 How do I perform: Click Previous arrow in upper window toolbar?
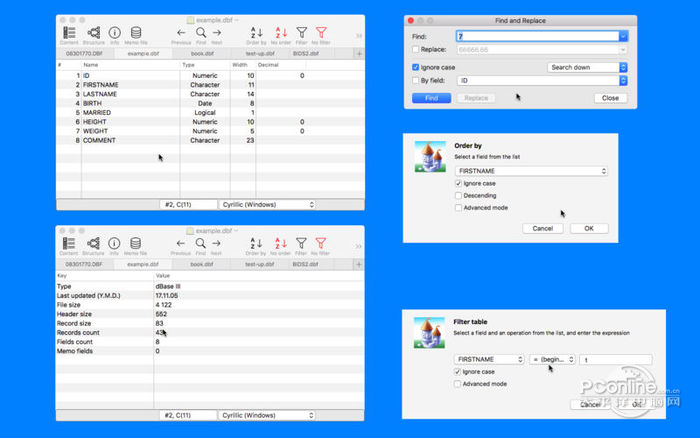(181, 35)
